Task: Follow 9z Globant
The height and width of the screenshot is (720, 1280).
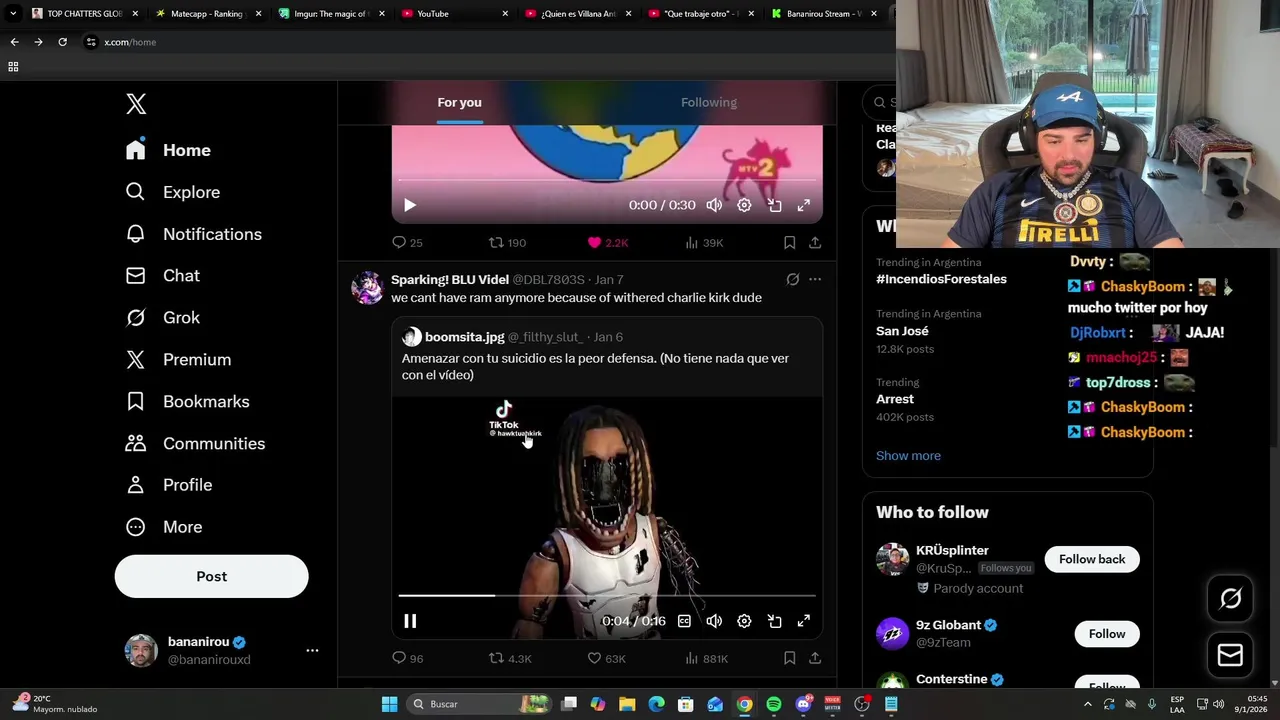Action: pyautogui.click(x=1107, y=634)
